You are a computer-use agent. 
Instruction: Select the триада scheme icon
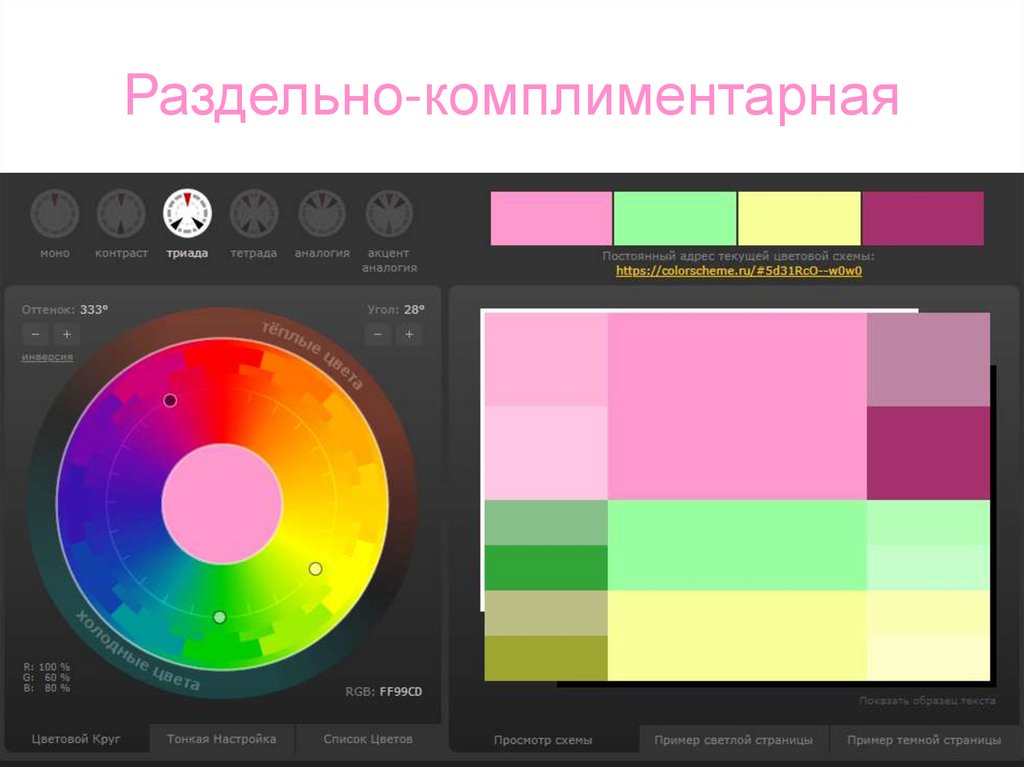tap(187, 214)
